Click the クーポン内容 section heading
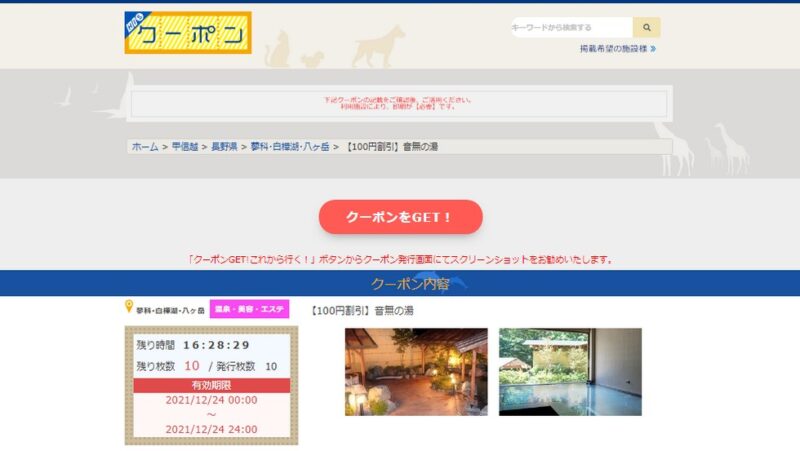Image resolution: width=800 pixels, height=451 pixels. (x=410, y=284)
